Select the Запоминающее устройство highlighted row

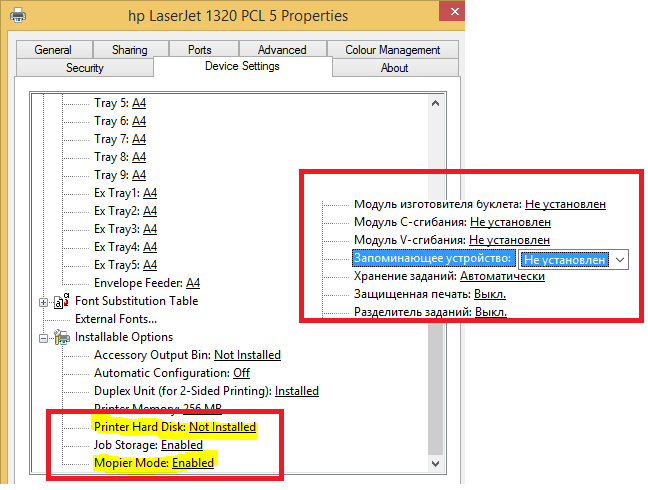(433, 258)
